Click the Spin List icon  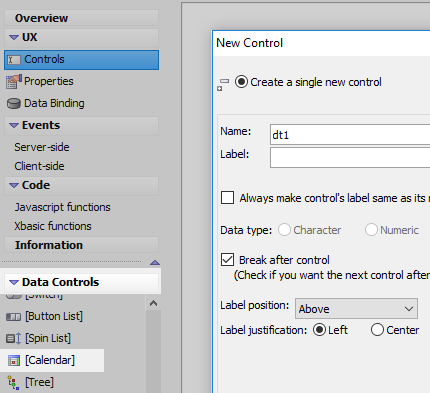14,338
